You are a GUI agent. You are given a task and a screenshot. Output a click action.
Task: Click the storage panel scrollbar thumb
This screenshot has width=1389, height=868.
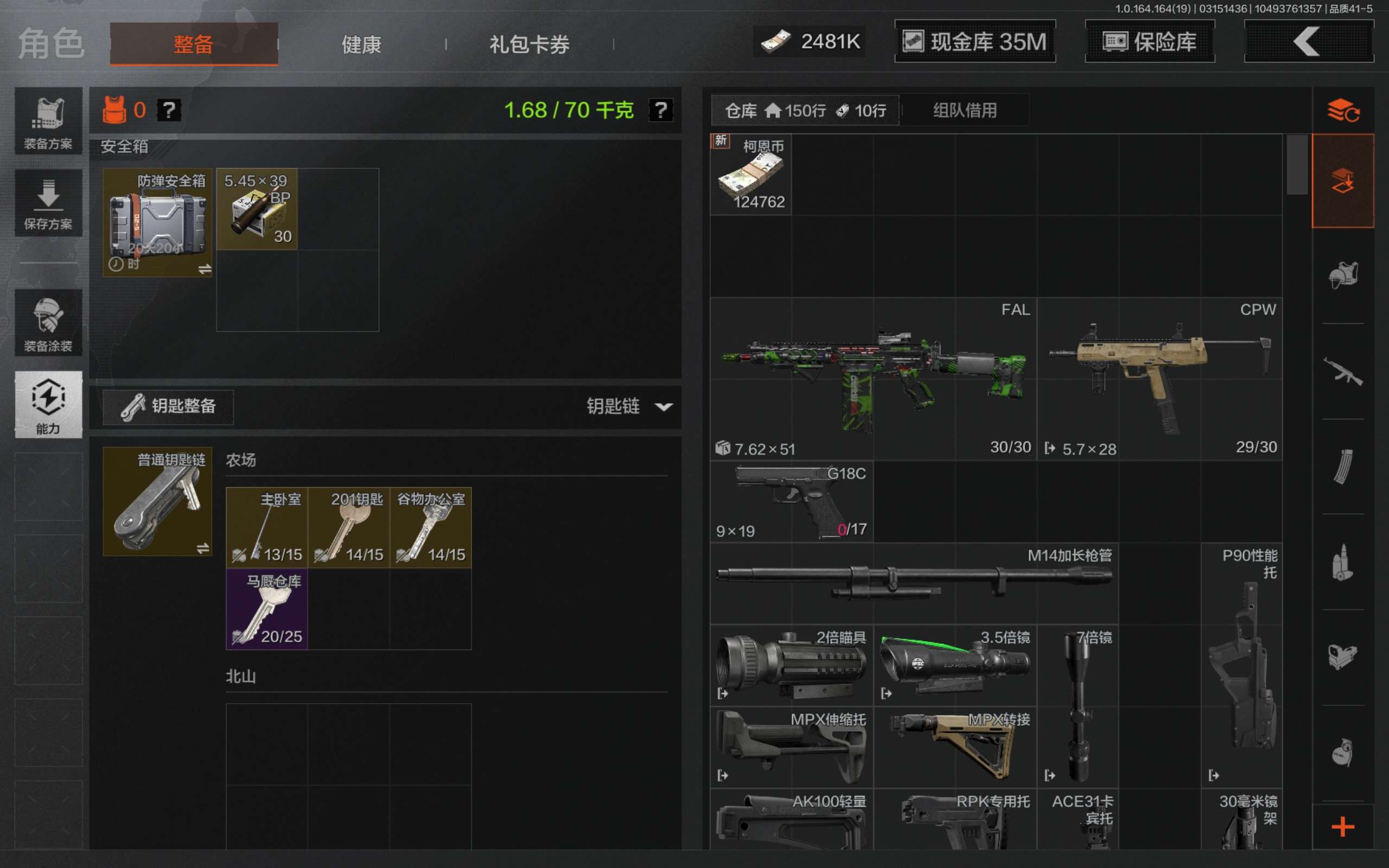1297,165
